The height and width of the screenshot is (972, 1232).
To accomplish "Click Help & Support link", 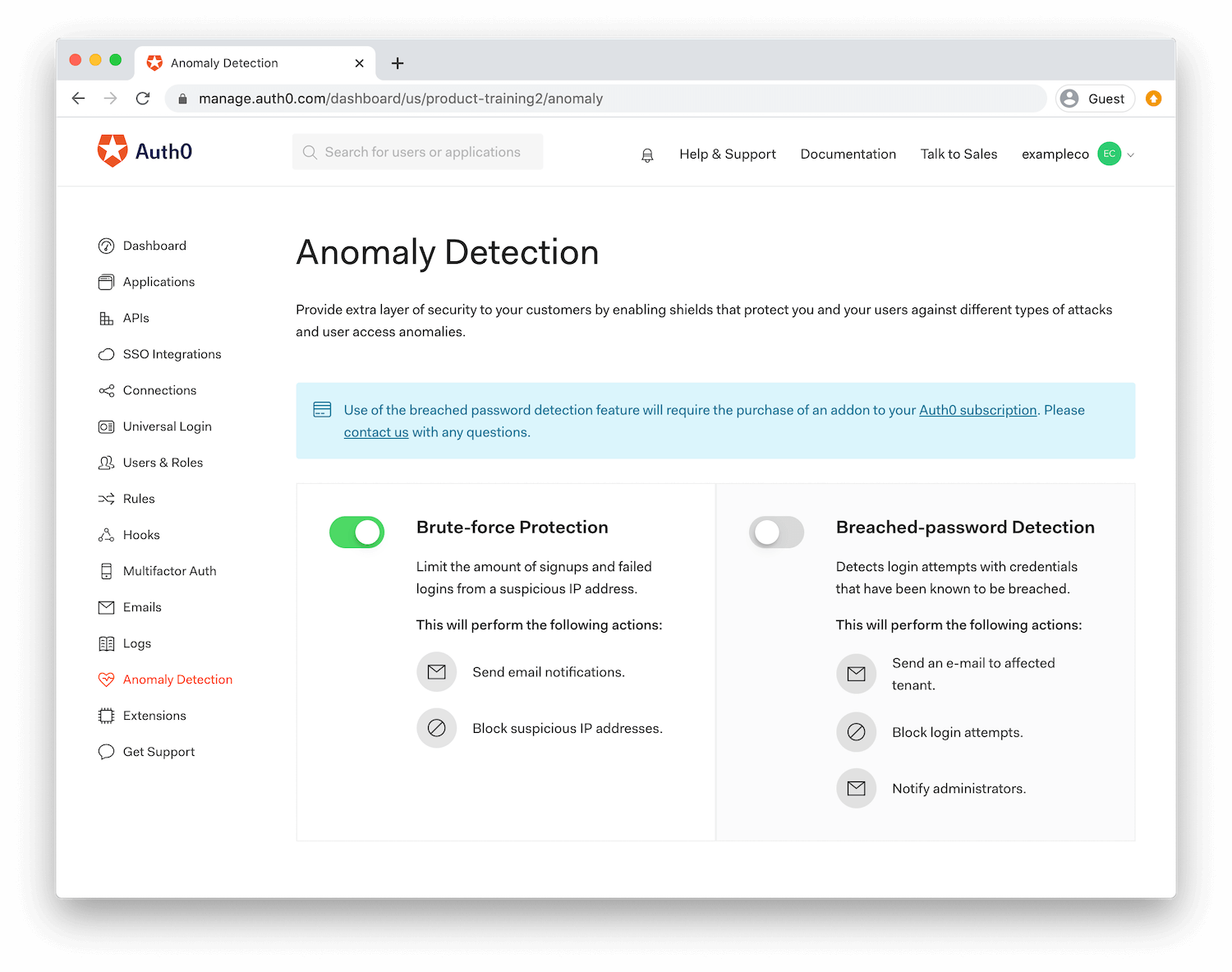I will coord(728,154).
